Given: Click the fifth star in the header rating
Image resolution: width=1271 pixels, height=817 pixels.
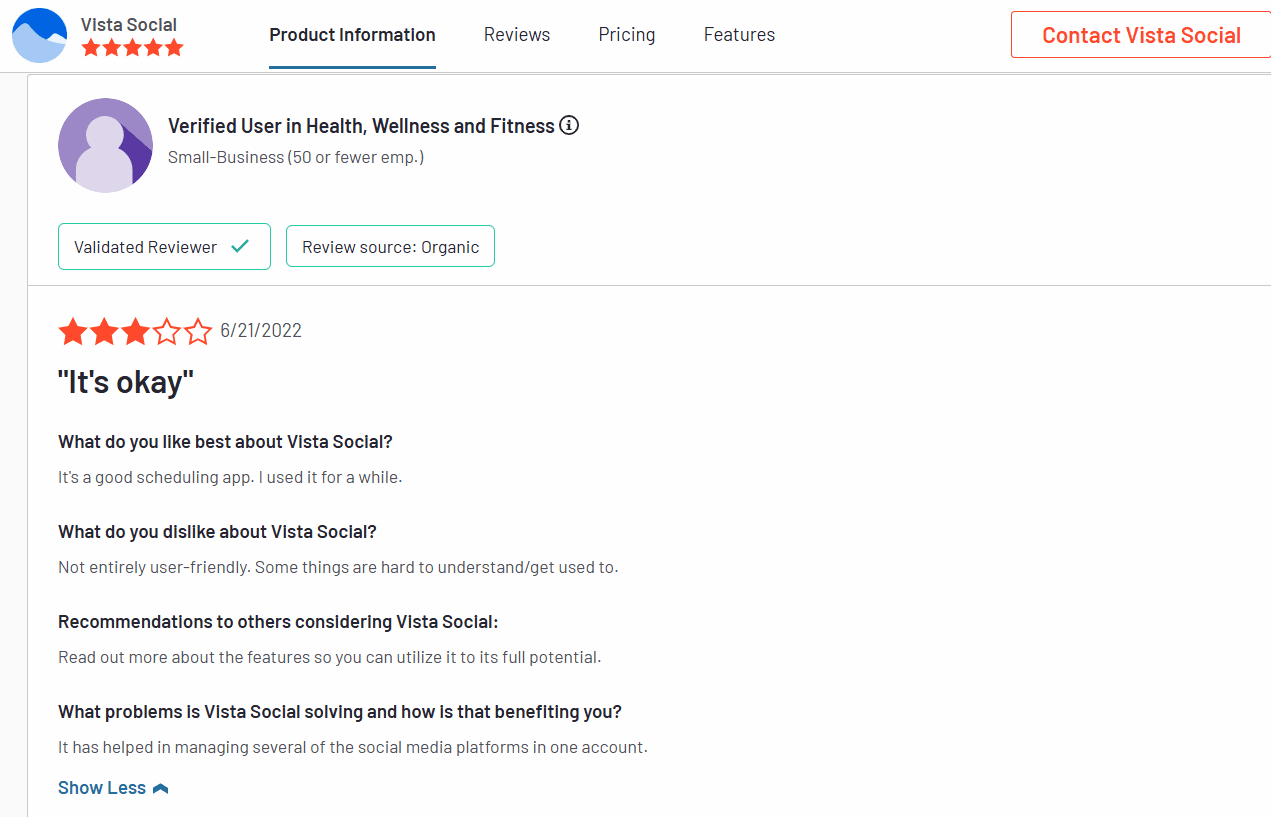Looking at the screenshot, I should coord(176,46).
